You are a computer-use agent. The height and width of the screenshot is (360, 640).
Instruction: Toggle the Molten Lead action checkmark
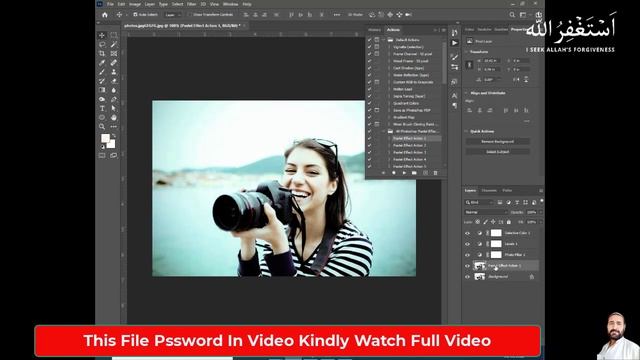pos(369,89)
